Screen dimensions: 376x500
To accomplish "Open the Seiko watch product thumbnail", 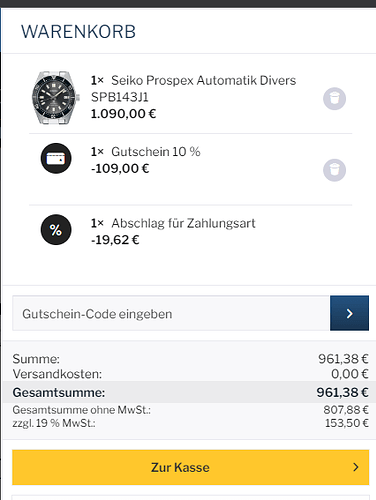I will 56,98.
